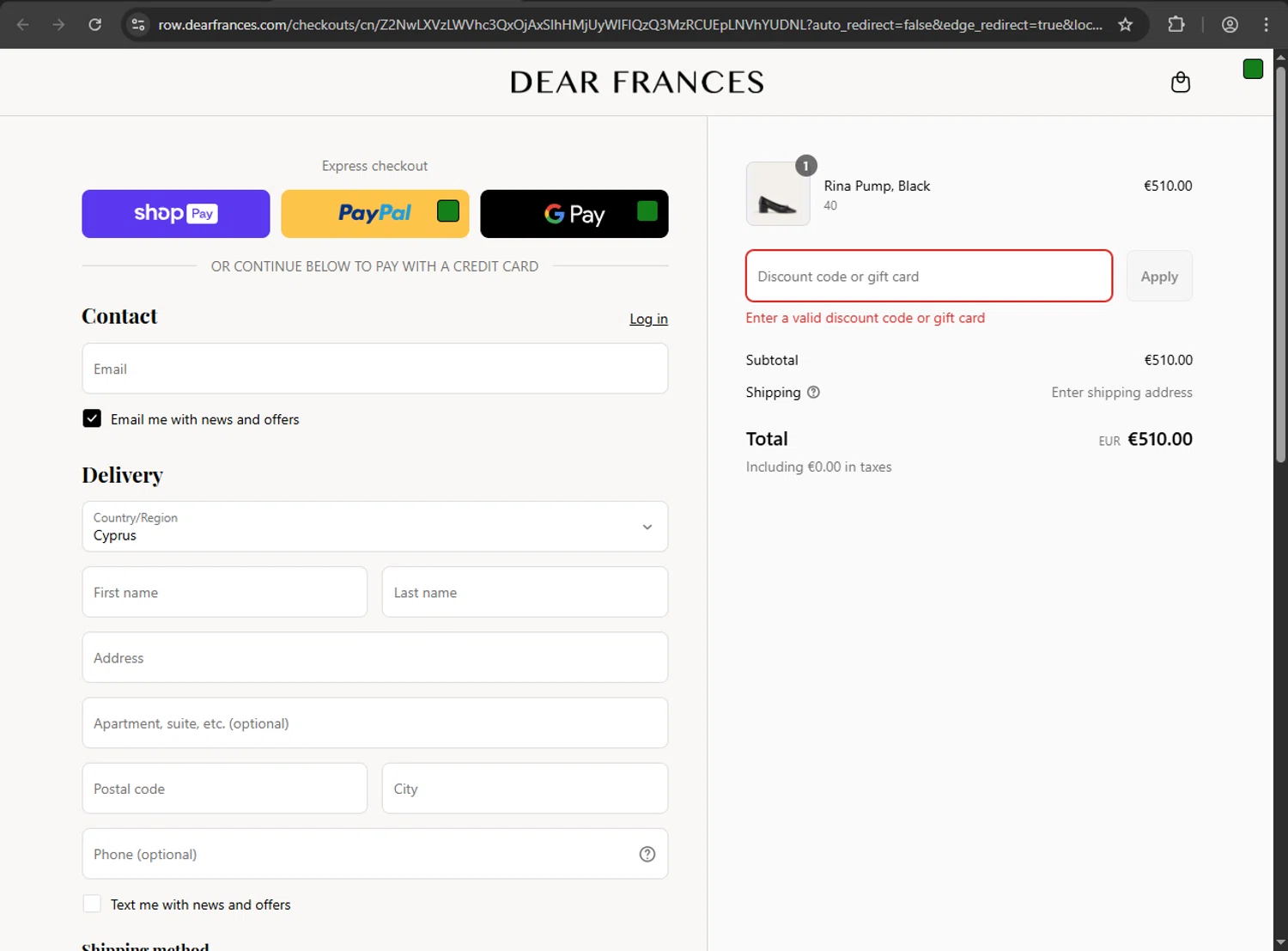Click the browser address bar URL

point(630,25)
